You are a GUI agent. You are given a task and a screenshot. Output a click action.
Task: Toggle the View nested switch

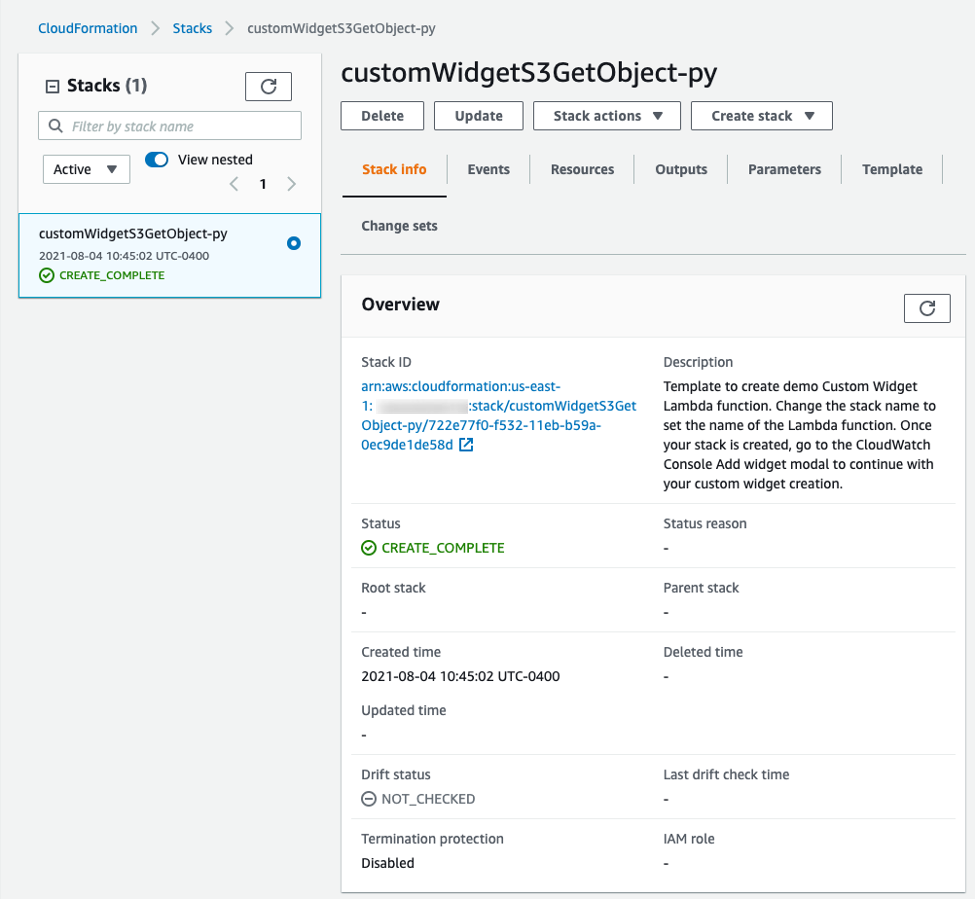pyautogui.click(x=159, y=159)
